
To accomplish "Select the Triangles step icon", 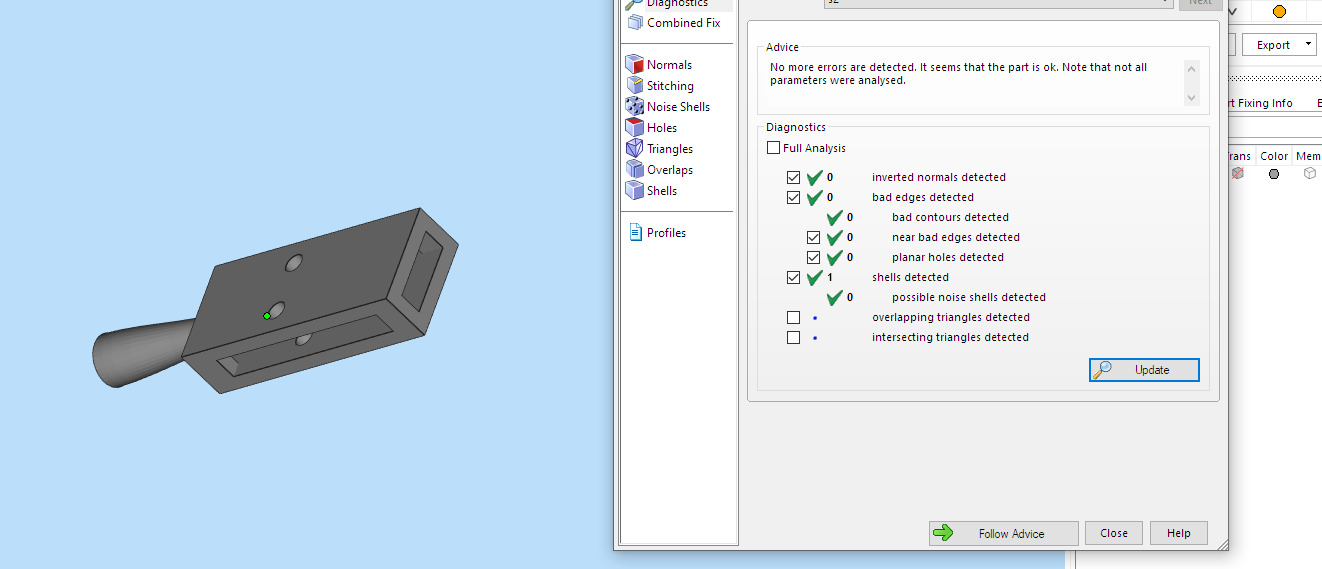I will click(634, 149).
